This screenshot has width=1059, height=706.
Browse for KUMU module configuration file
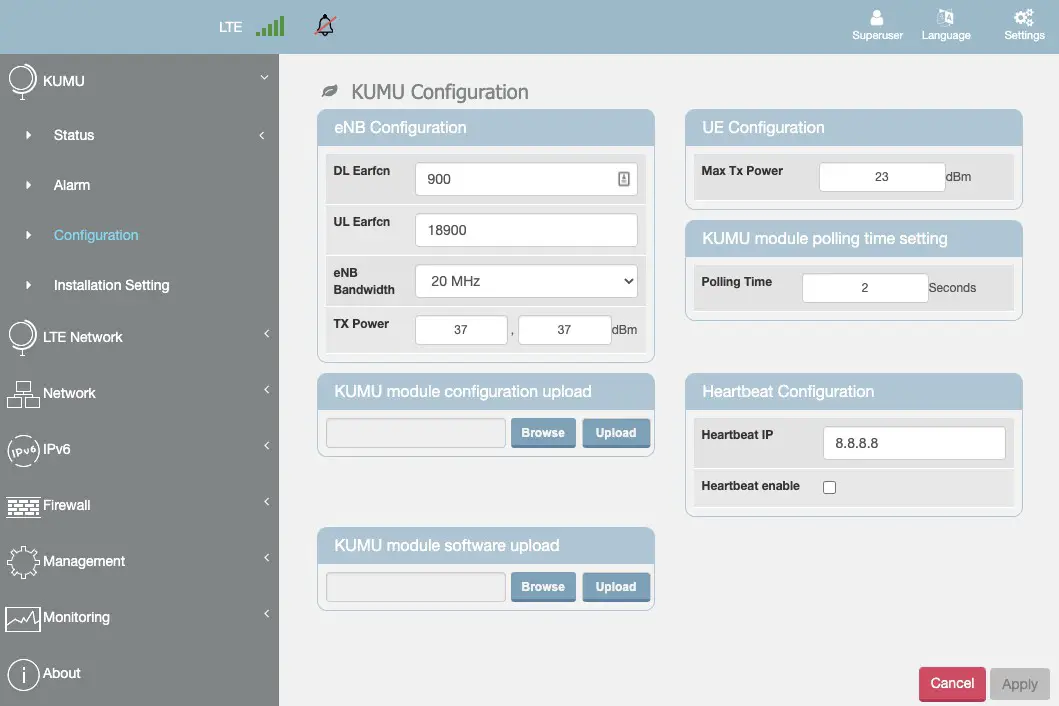pos(543,433)
